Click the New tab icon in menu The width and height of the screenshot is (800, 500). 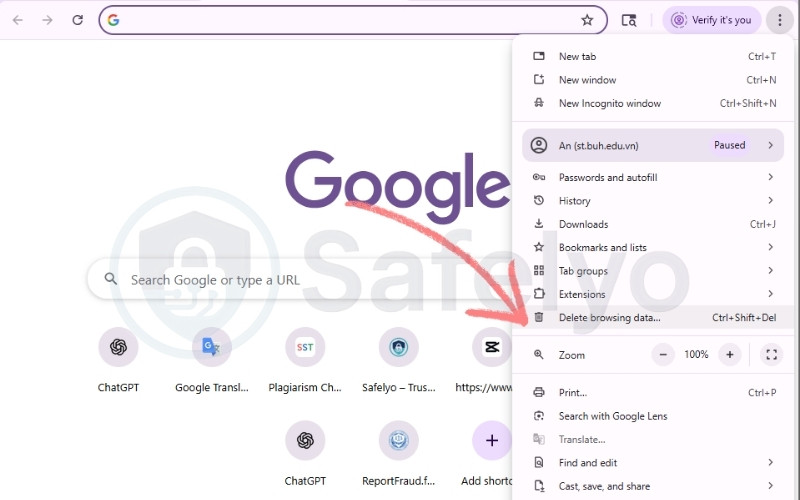pos(539,56)
